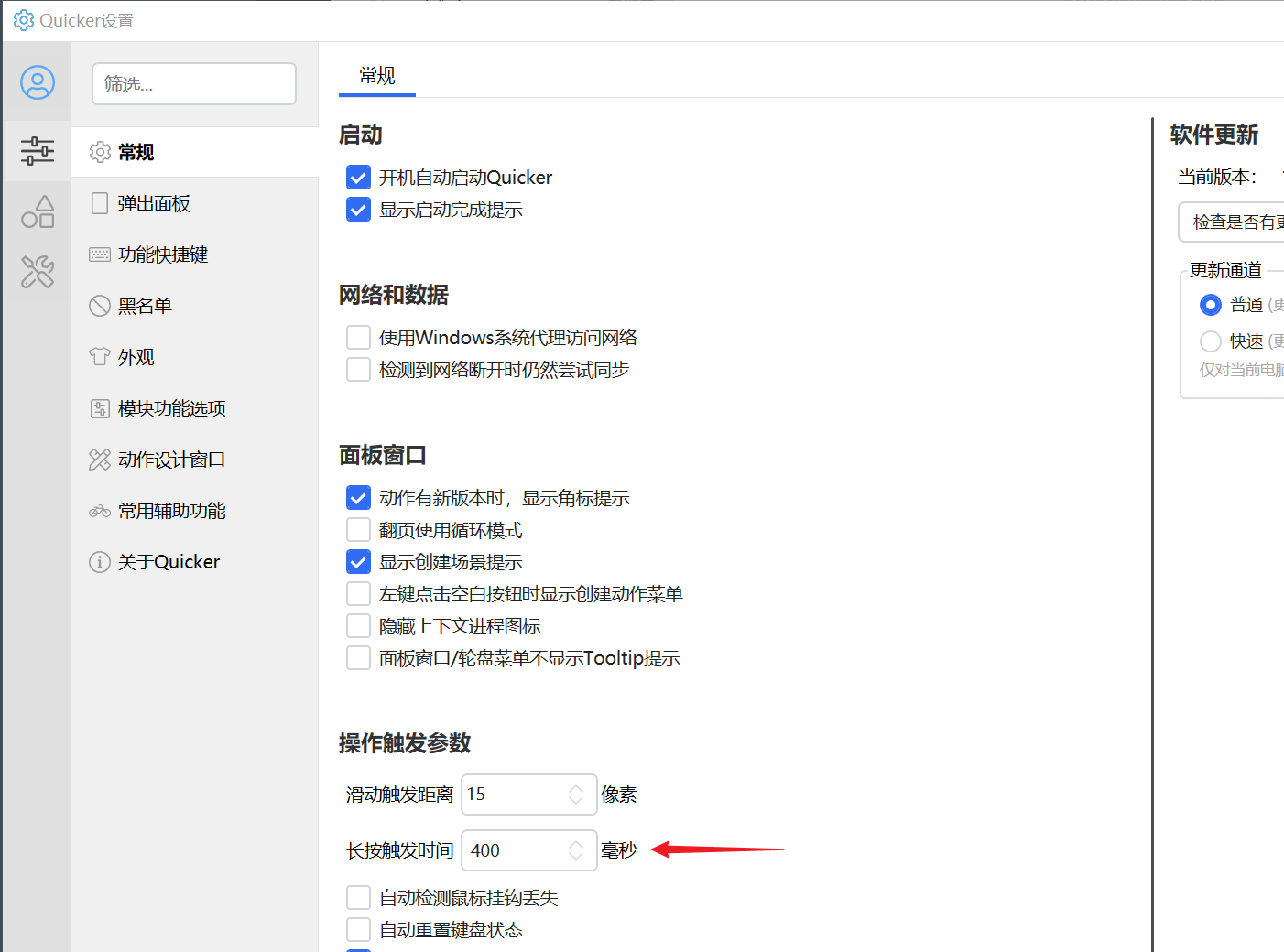This screenshot has height=952, width=1284.
Task: Open the 弹出面板 settings category
Action: click(x=195, y=203)
